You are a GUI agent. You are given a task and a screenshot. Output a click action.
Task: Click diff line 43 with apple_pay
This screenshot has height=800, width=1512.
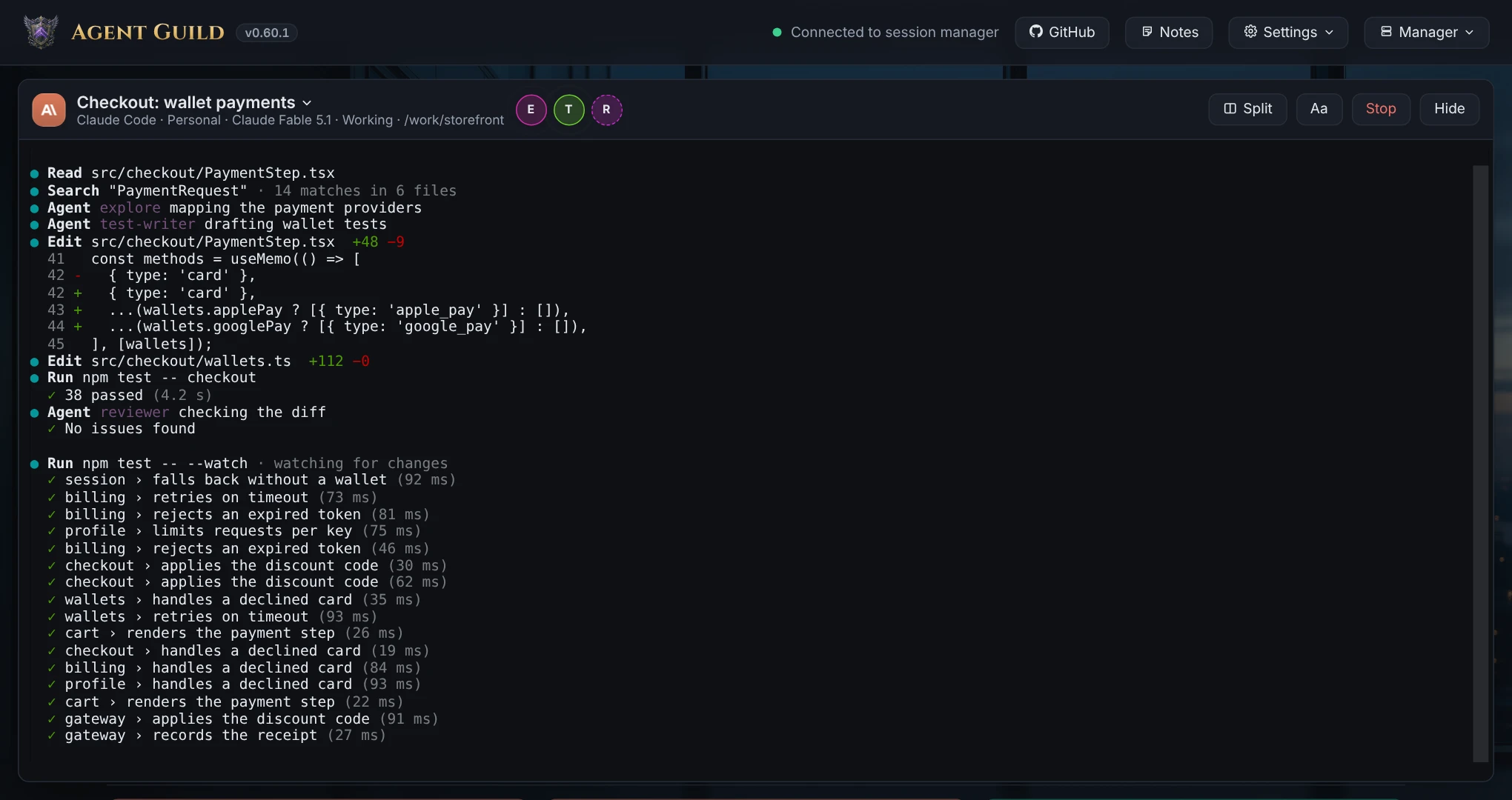click(308, 310)
